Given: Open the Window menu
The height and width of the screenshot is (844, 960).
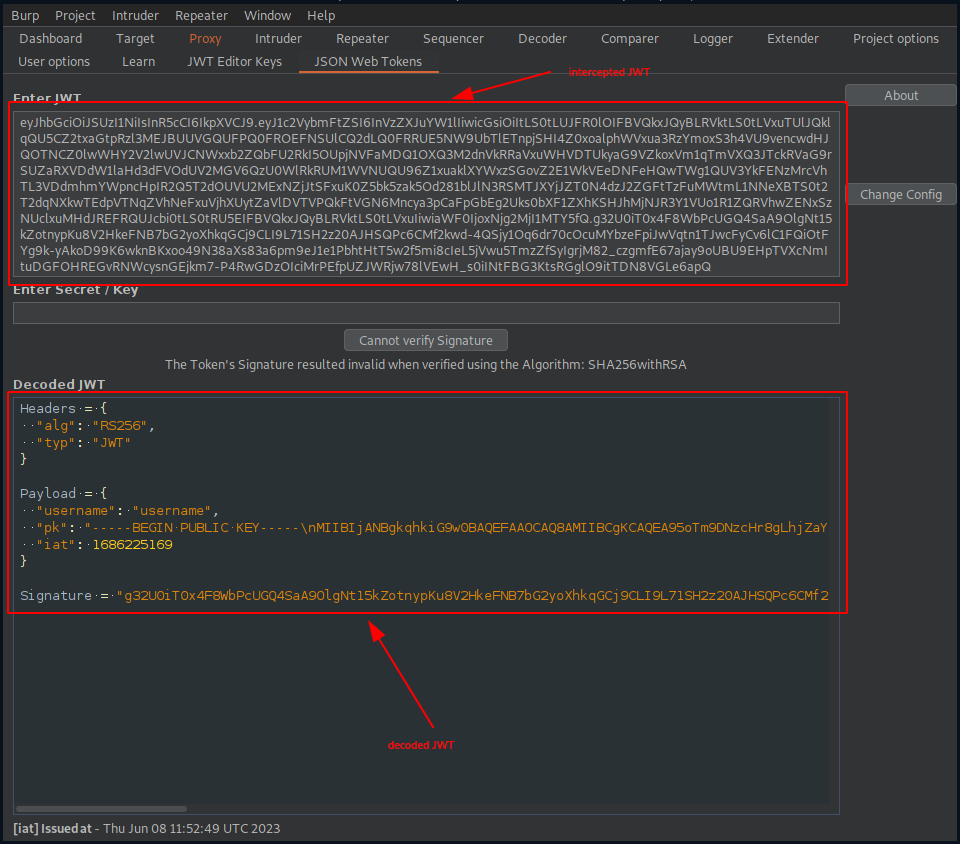Looking at the screenshot, I should point(267,15).
